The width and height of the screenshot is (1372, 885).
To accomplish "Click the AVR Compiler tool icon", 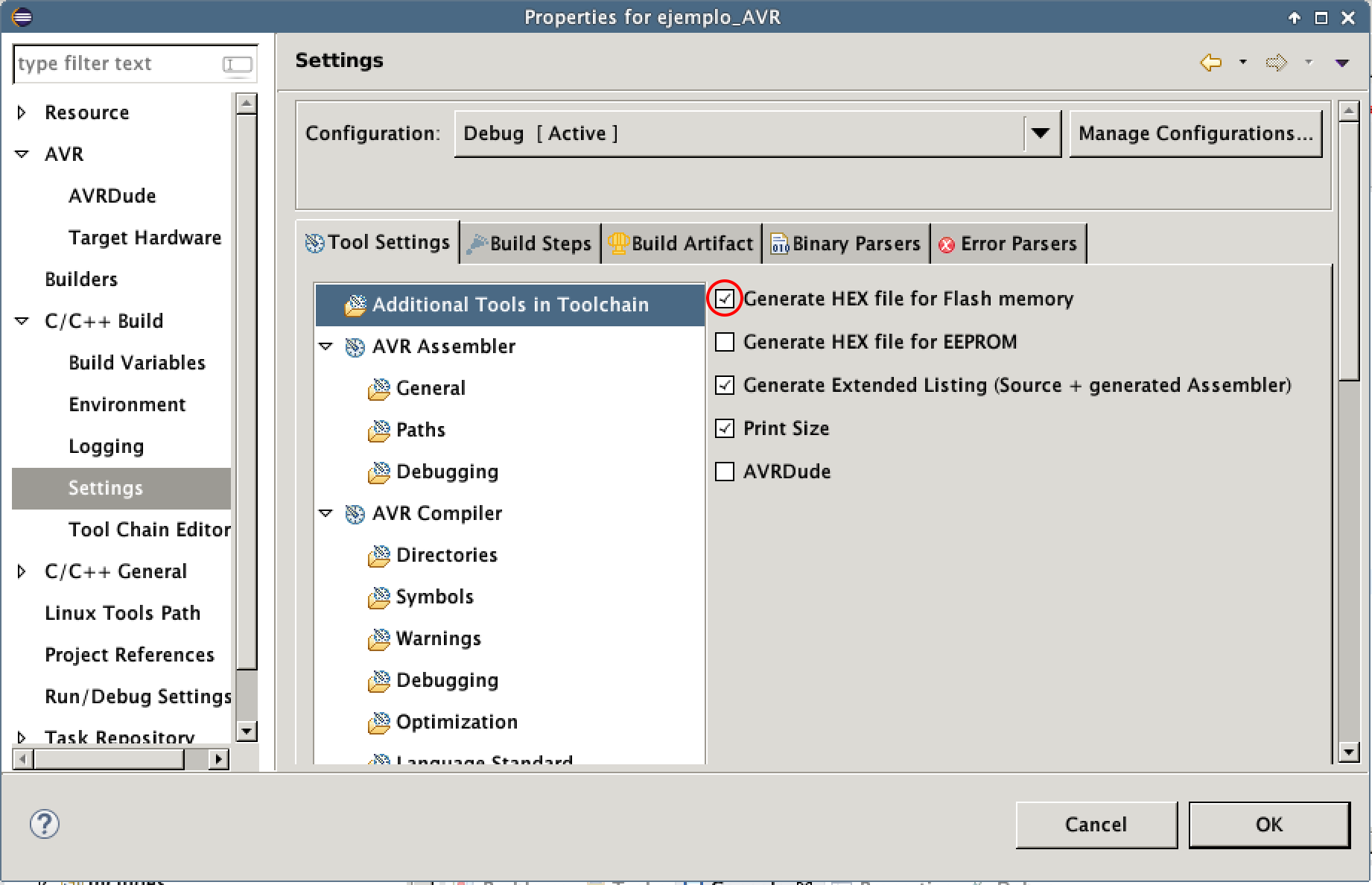I will point(355,514).
